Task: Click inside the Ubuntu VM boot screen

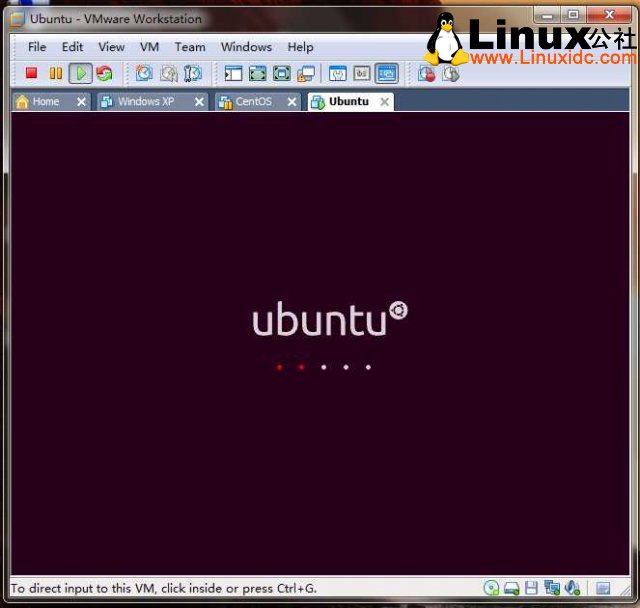Action: tap(320, 343)
